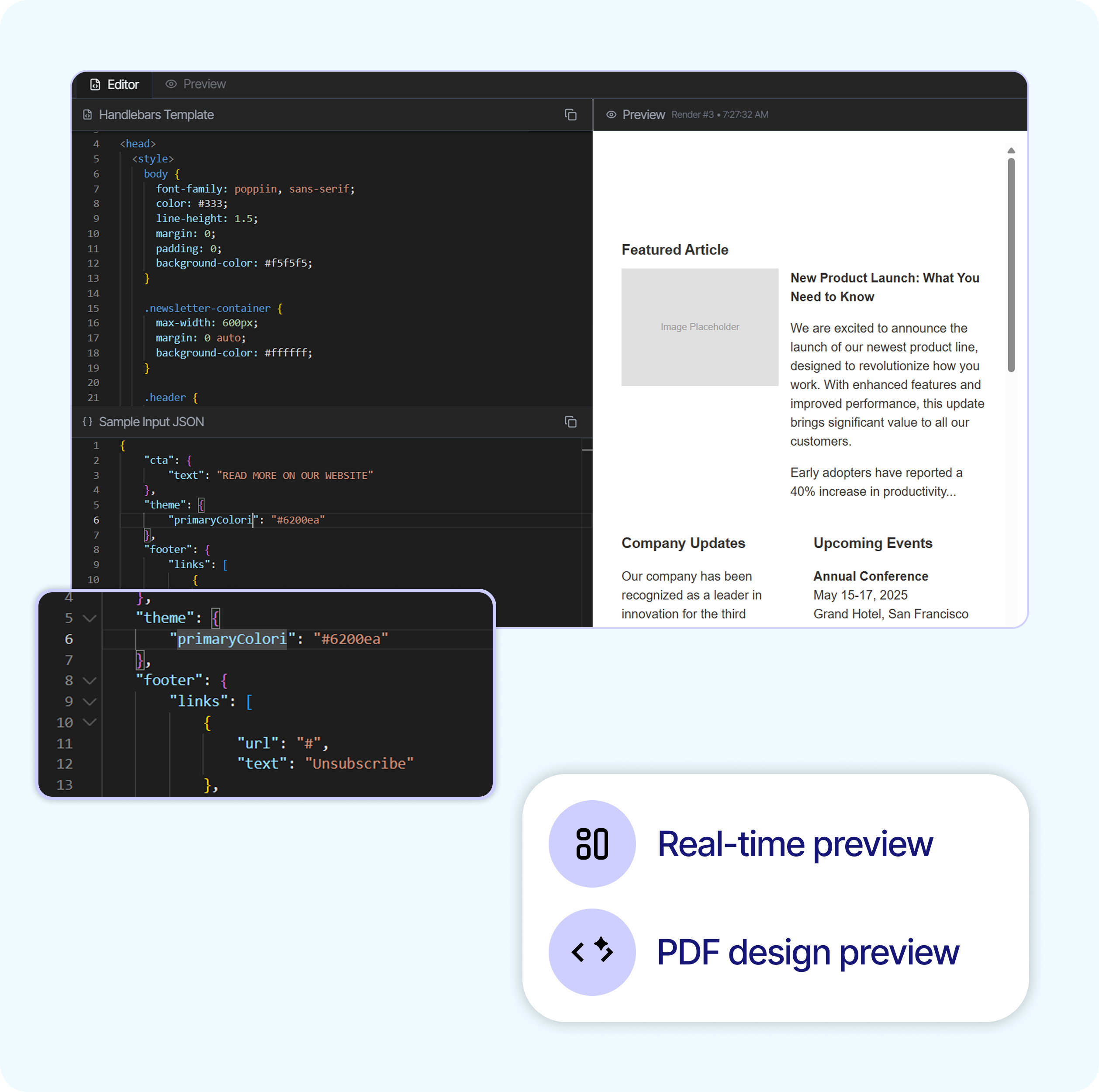The height and width of the screenshot is (1092, 1099).
Task: Click the eye icon beside the Preview tab
Action: 171,84
